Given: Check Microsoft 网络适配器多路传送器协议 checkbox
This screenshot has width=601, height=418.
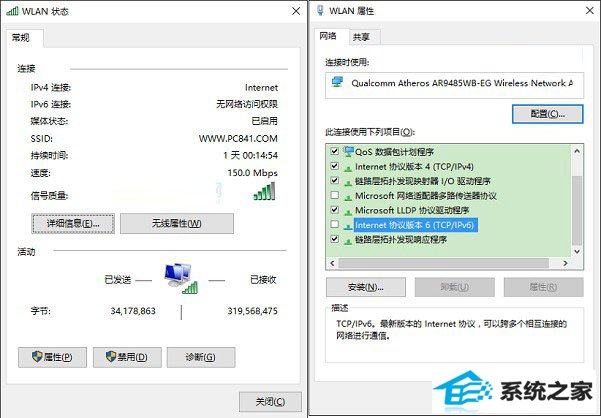Looking at the screenshot, I should (335, 195).
